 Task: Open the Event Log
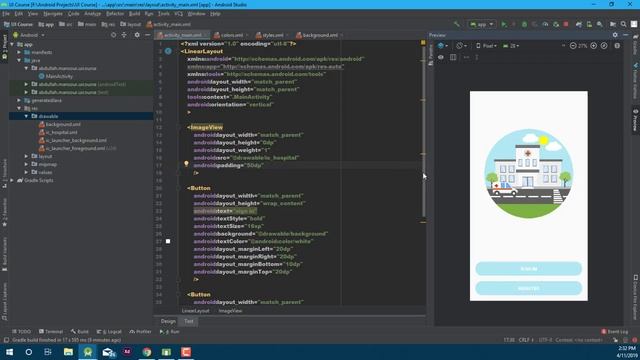coord(615,331)
